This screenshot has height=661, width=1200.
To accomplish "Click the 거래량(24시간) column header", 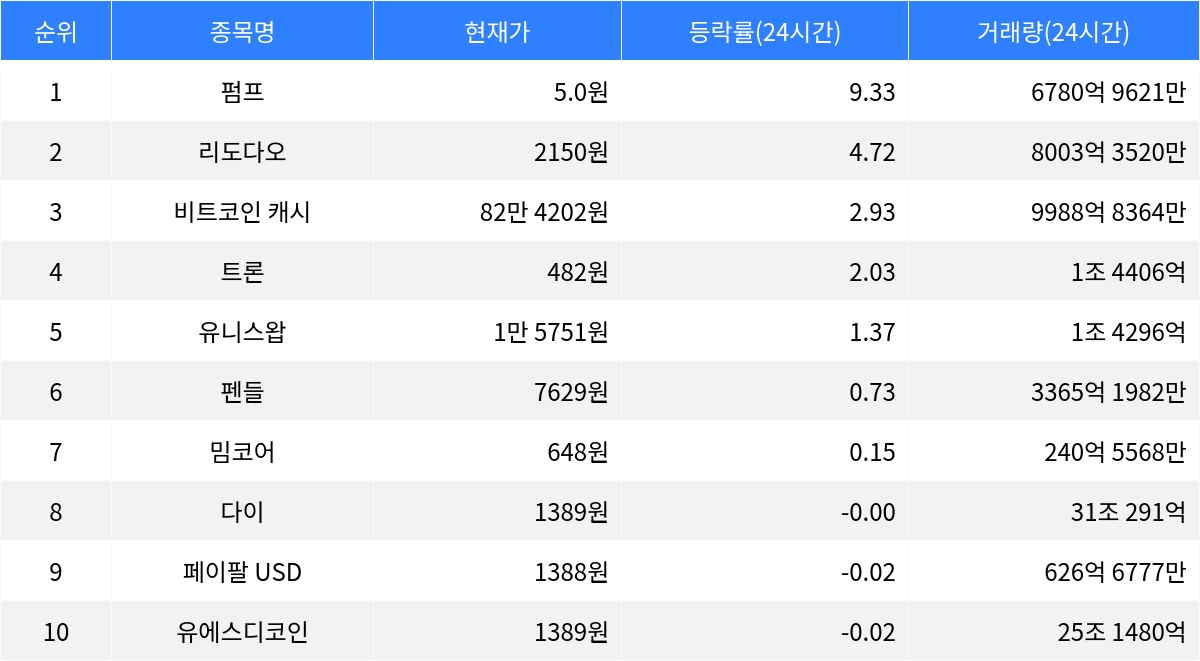I will (x=1054, y=31).
